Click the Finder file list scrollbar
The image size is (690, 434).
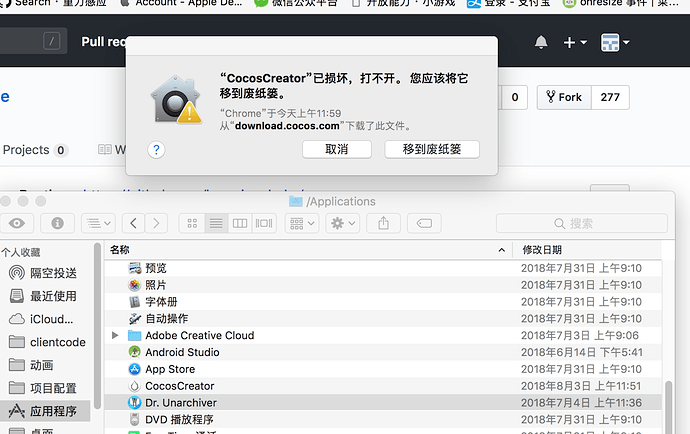[x=668, y=407]
